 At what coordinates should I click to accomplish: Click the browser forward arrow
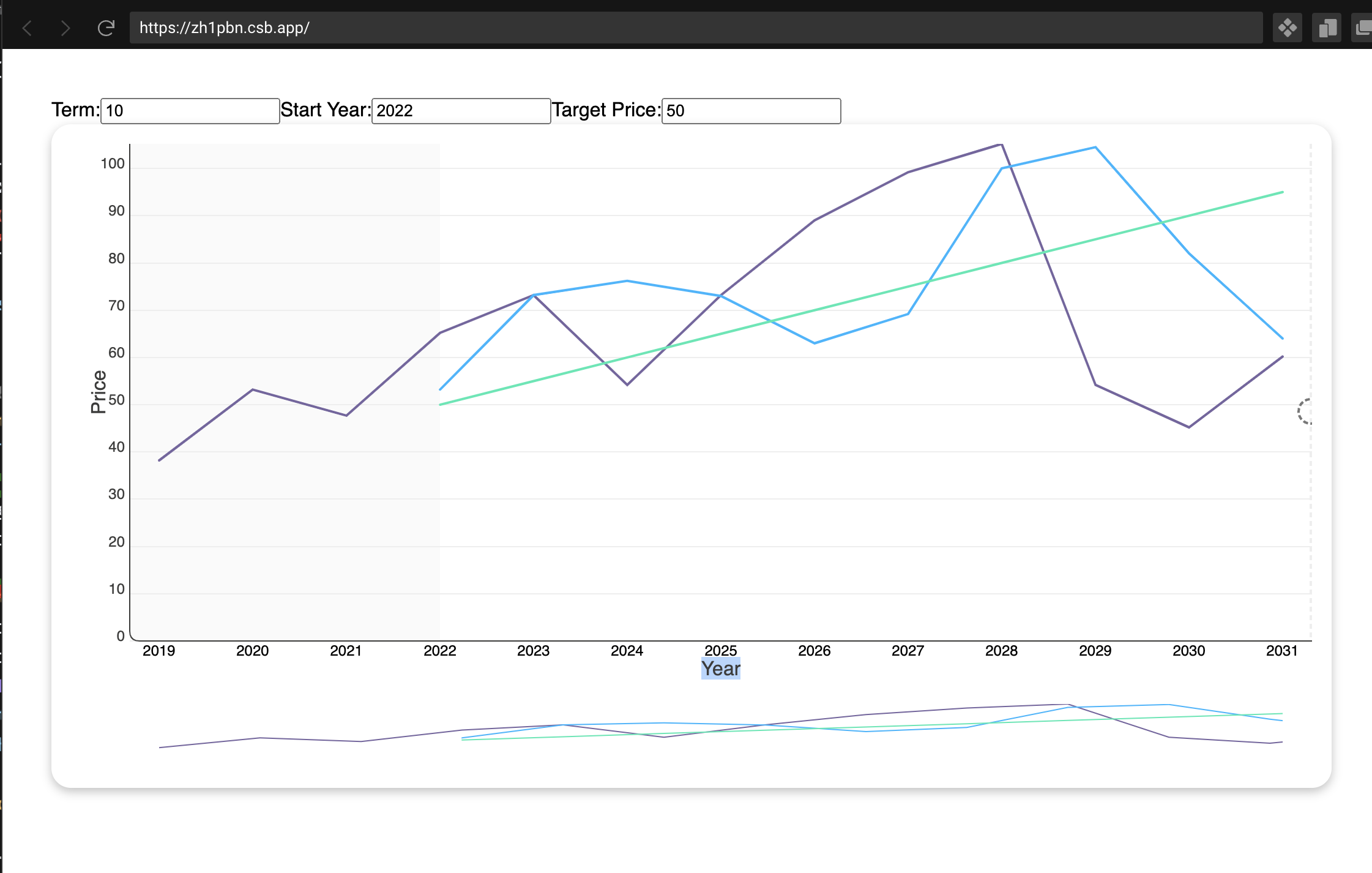65,28
